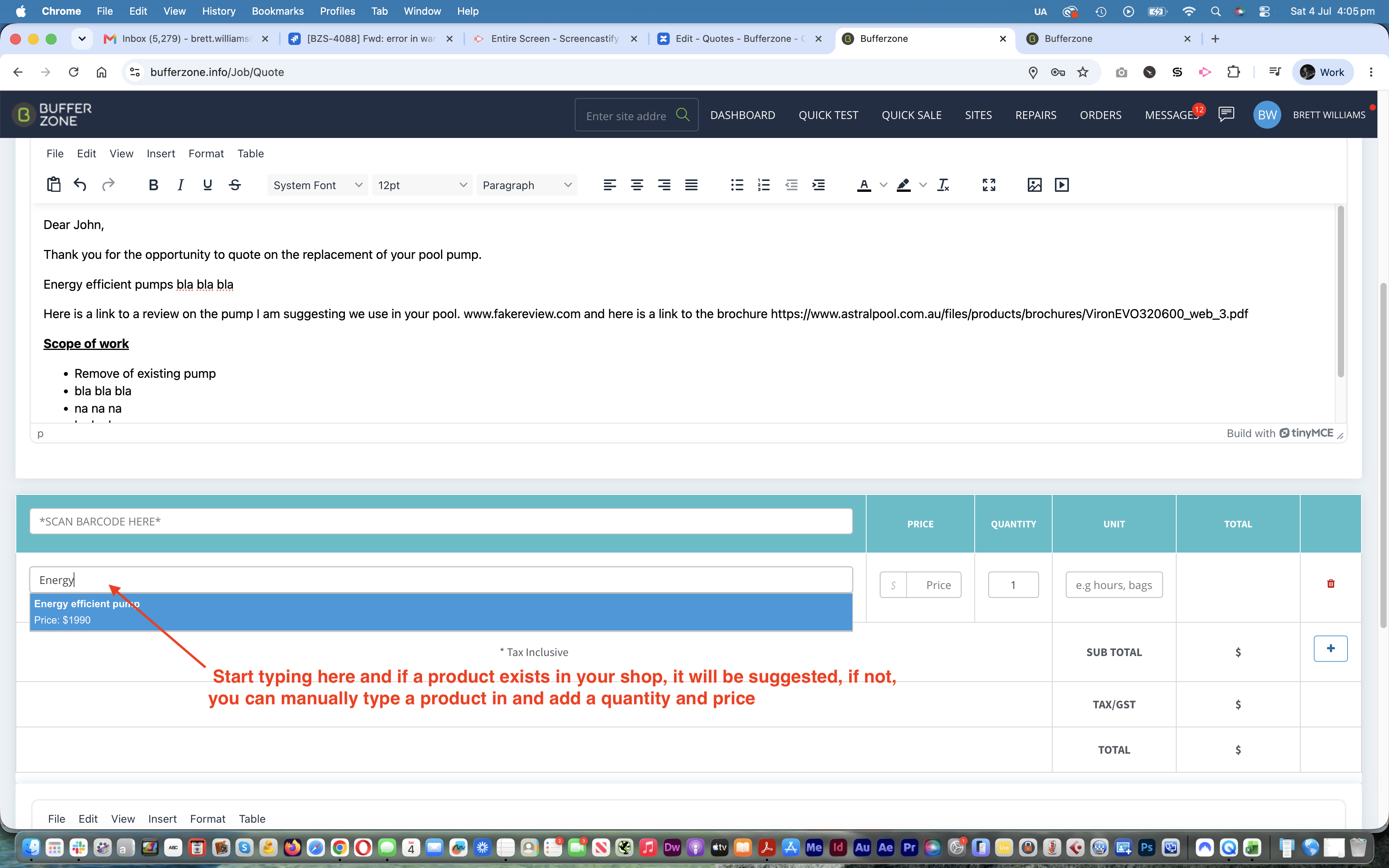1389x868 pixels.
Task: Click the editor vertical scrollbar
Action: 1341,292
